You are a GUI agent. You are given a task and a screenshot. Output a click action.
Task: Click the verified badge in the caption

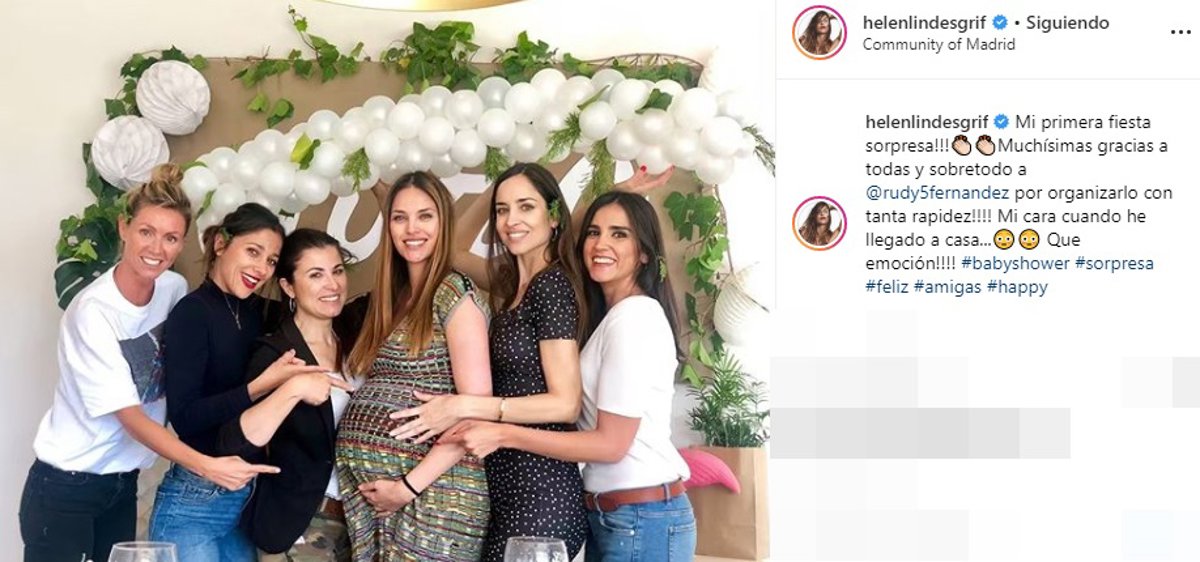tap(1001, 122)
